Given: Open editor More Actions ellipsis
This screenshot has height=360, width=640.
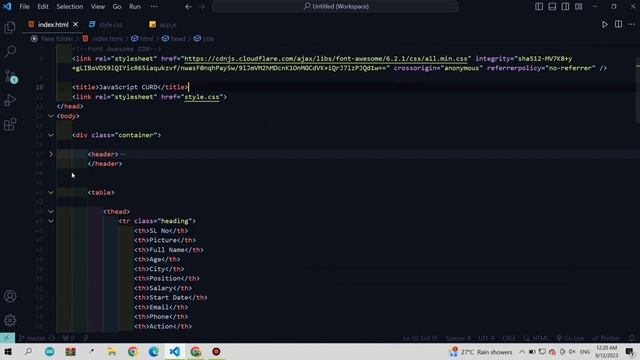Looking at the screenshot, I should pos(631,24).
